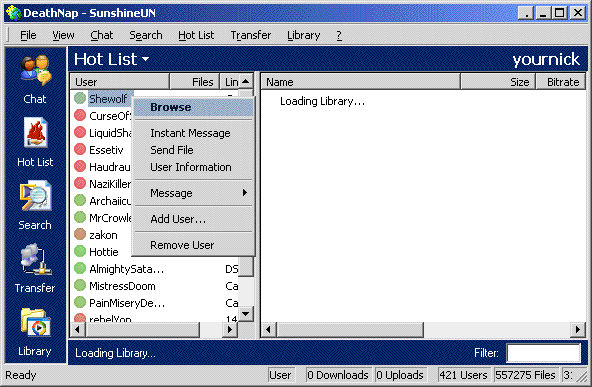Sort user list by User column header
Screen dimensions: 592x387
[x=120, y=82]
